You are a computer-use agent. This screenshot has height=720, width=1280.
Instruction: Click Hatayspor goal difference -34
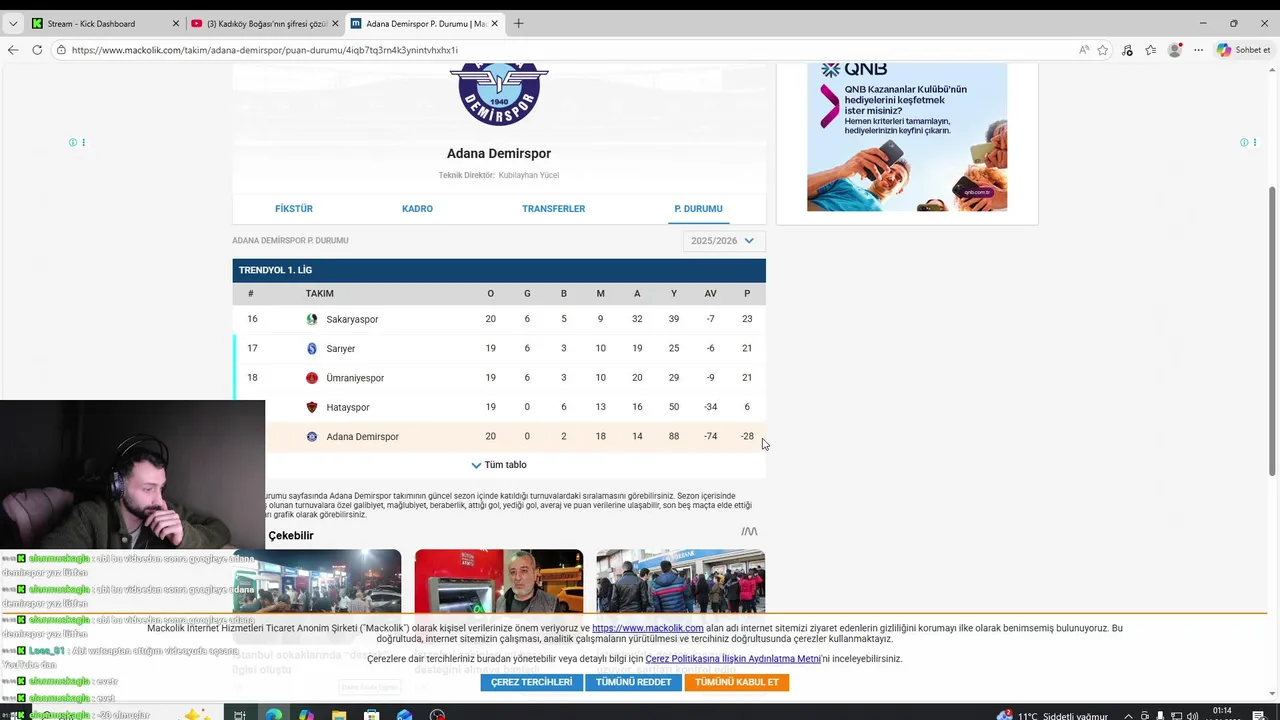(x=710, y=407)
